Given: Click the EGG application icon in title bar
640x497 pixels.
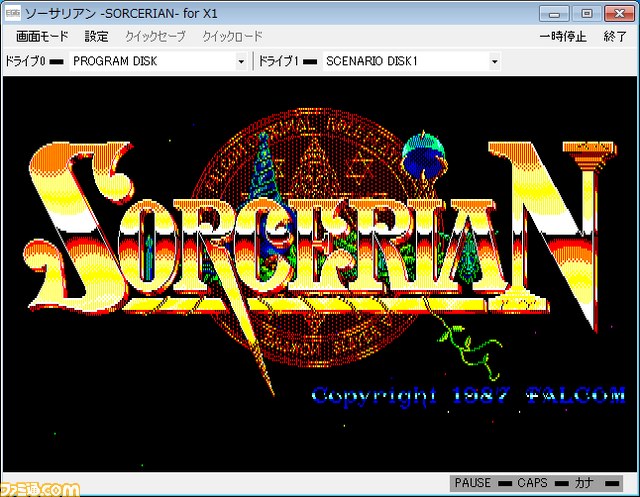Looking at the screenshot, I should click(12, 13).
